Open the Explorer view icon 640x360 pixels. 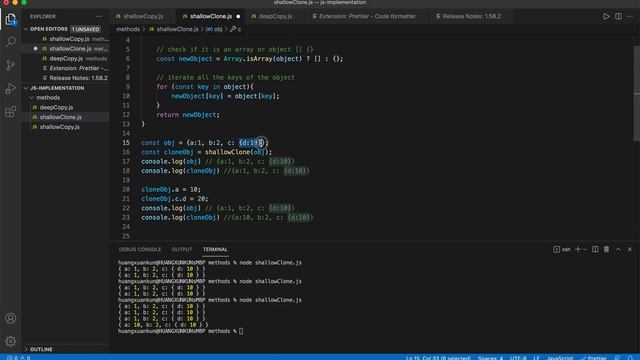[11, 19]
